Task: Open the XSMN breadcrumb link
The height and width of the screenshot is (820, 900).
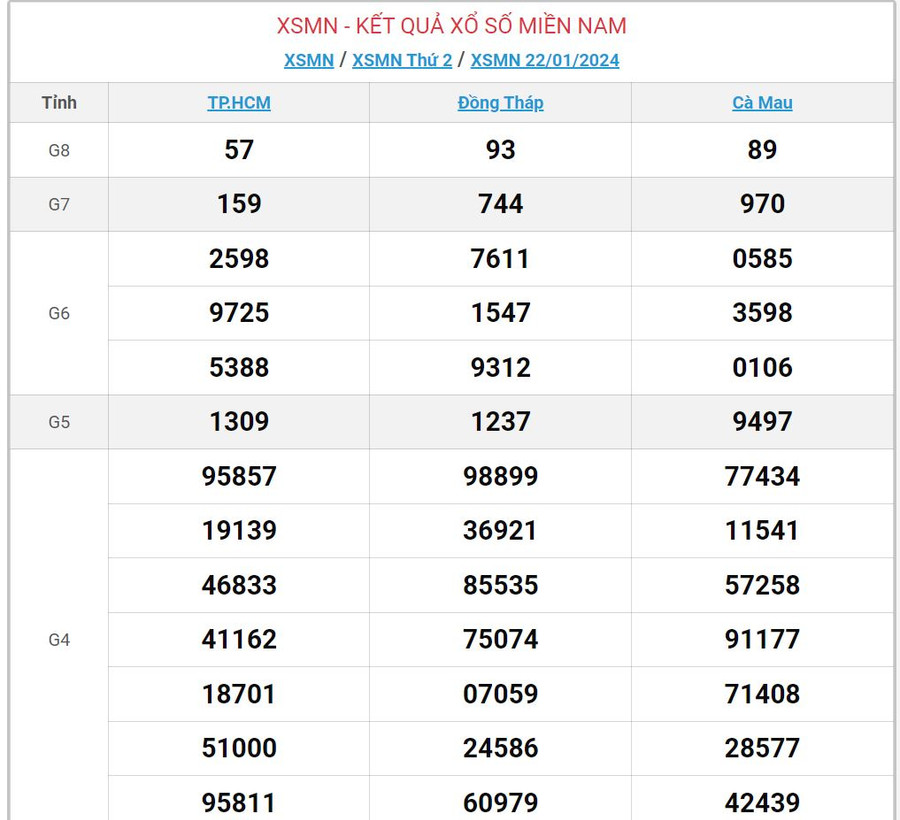Action: pos(308,60)
